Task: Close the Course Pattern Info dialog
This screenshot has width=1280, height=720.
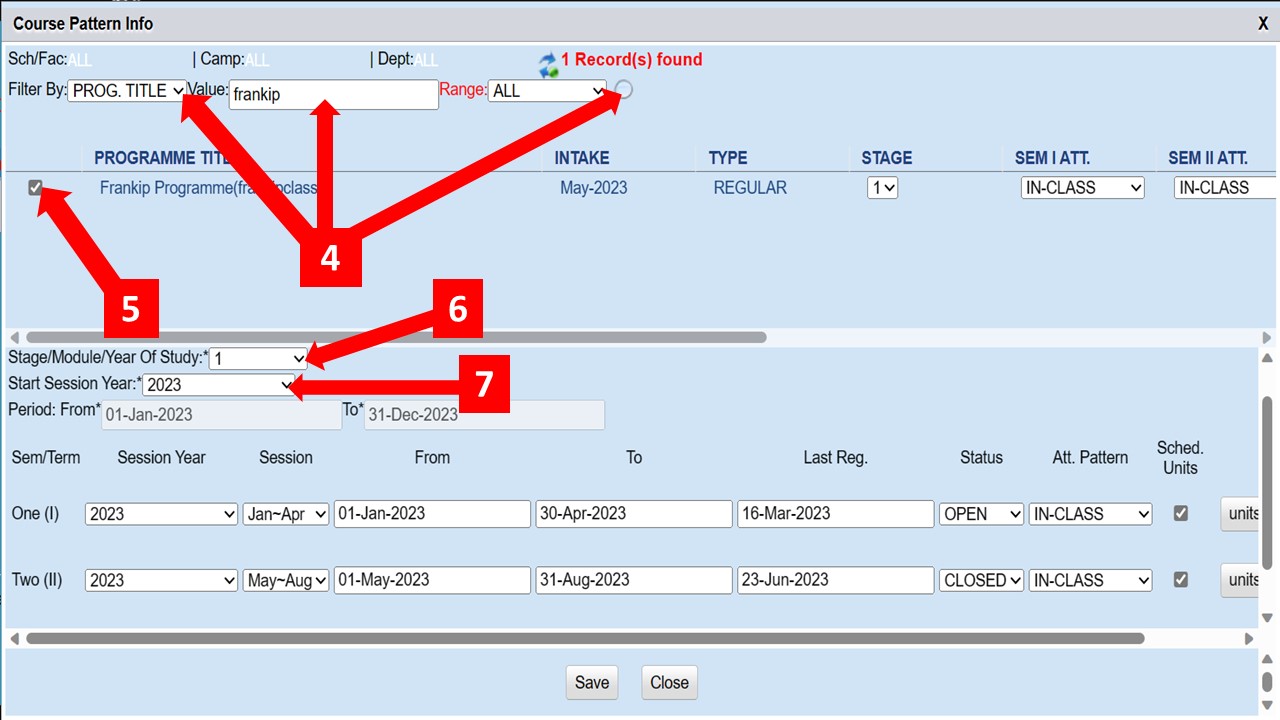Action: (1262, 24)
